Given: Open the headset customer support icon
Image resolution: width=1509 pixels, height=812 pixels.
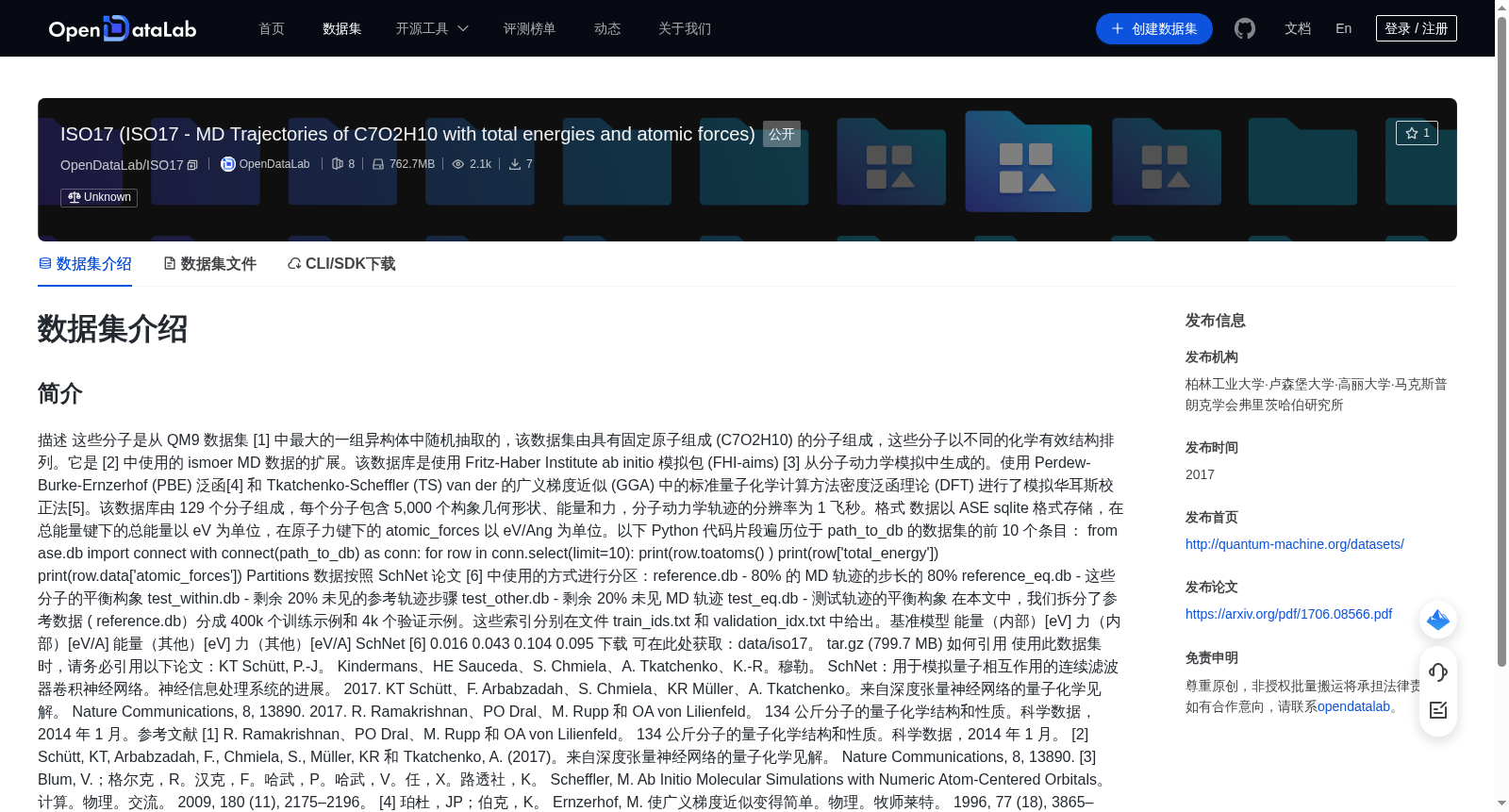Looking at the screenshot, I should (x=1438, y=671).
